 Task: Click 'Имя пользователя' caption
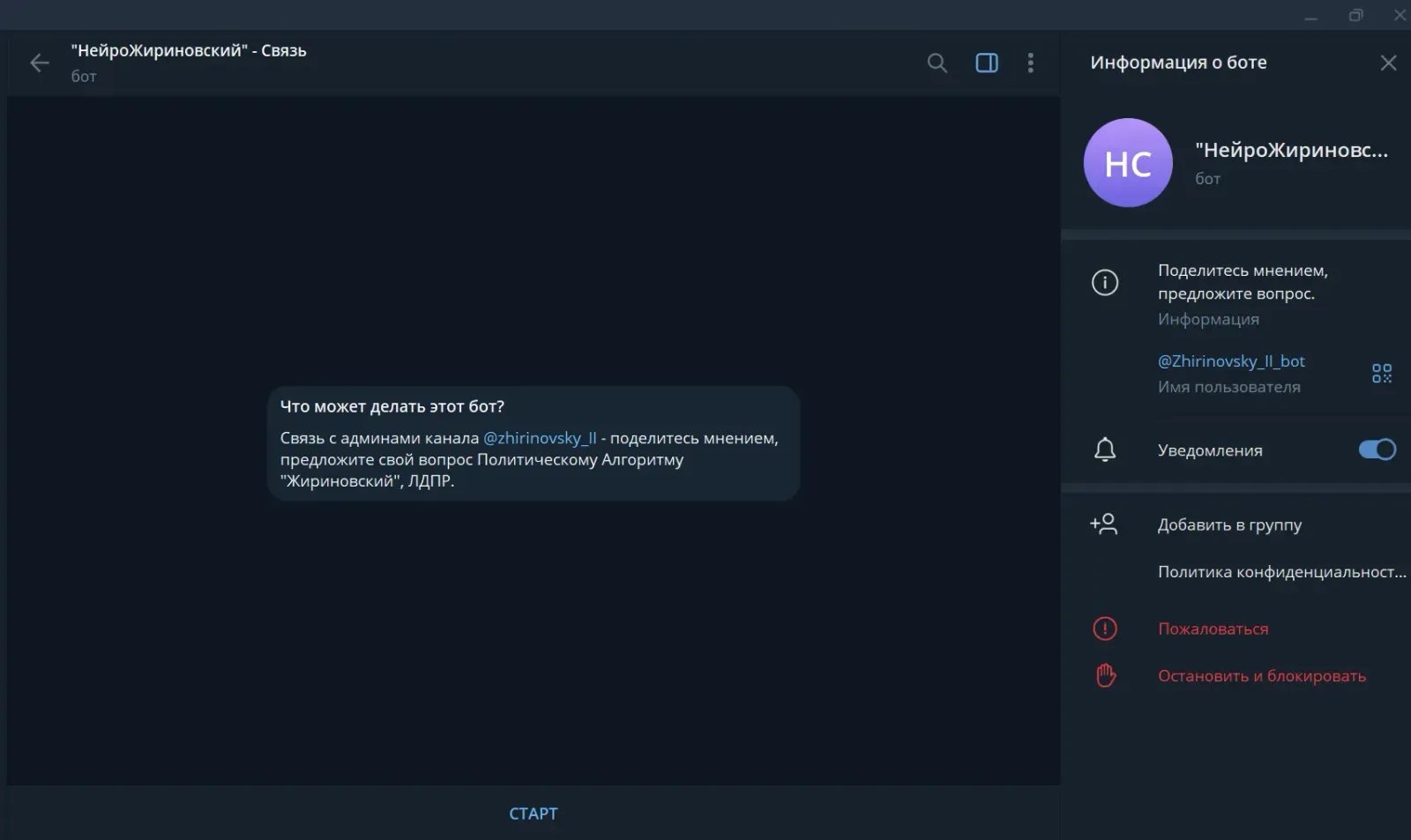tap(1228, 387)
